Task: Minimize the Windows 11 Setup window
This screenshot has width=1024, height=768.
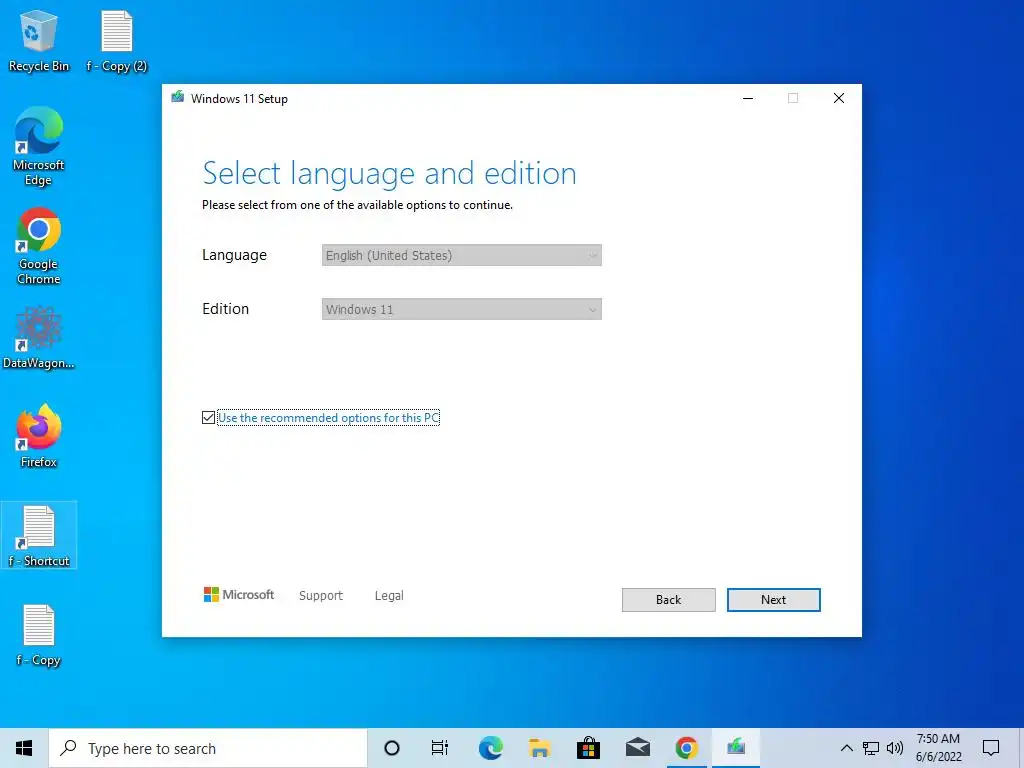Action: tap(748, 98)
